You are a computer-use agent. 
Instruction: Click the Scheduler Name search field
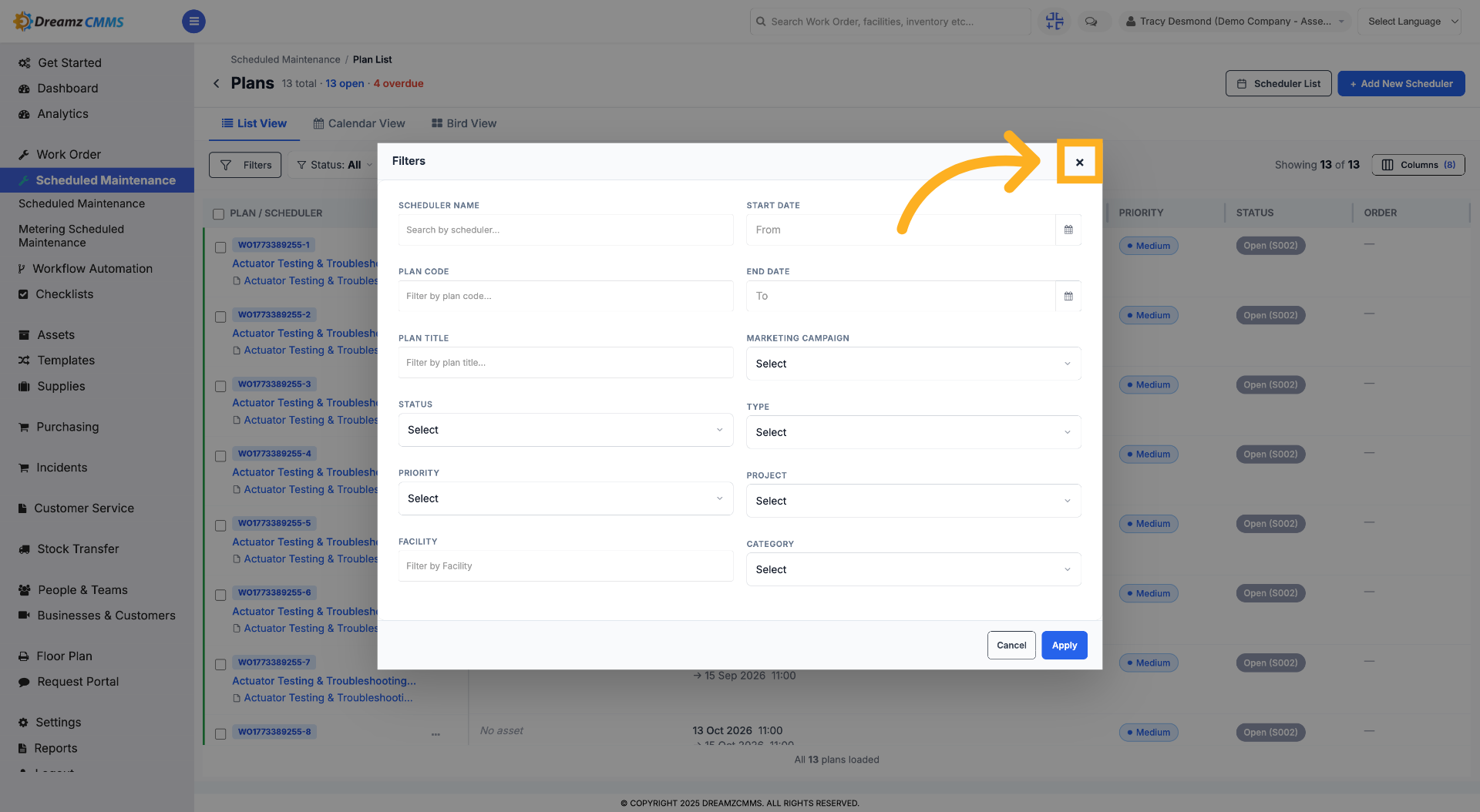[x=566, y=230]
